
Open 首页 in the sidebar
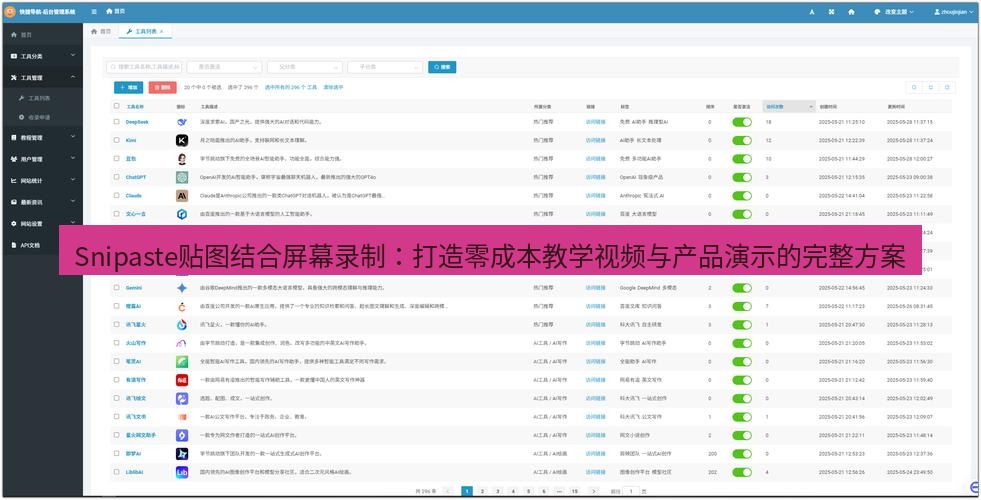pos(42,35)
